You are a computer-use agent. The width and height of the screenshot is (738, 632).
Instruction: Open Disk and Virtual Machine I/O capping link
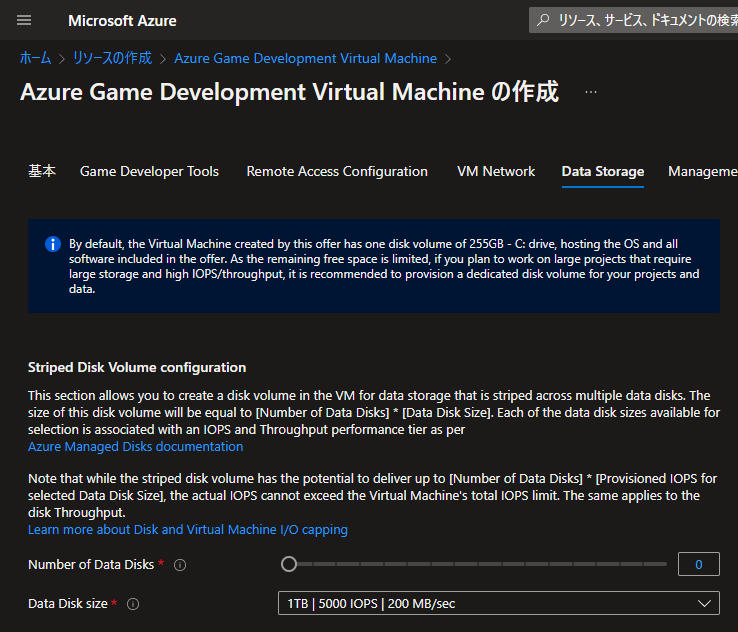(188, 530)
